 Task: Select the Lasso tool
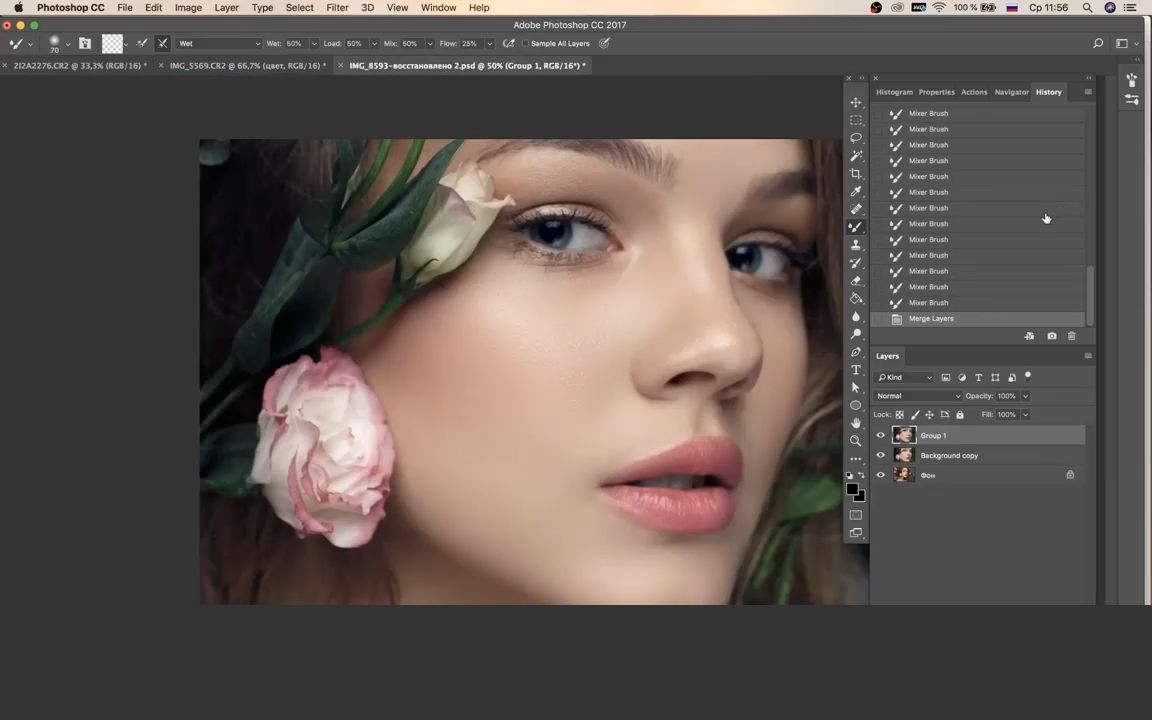click(x=856, y=138)
